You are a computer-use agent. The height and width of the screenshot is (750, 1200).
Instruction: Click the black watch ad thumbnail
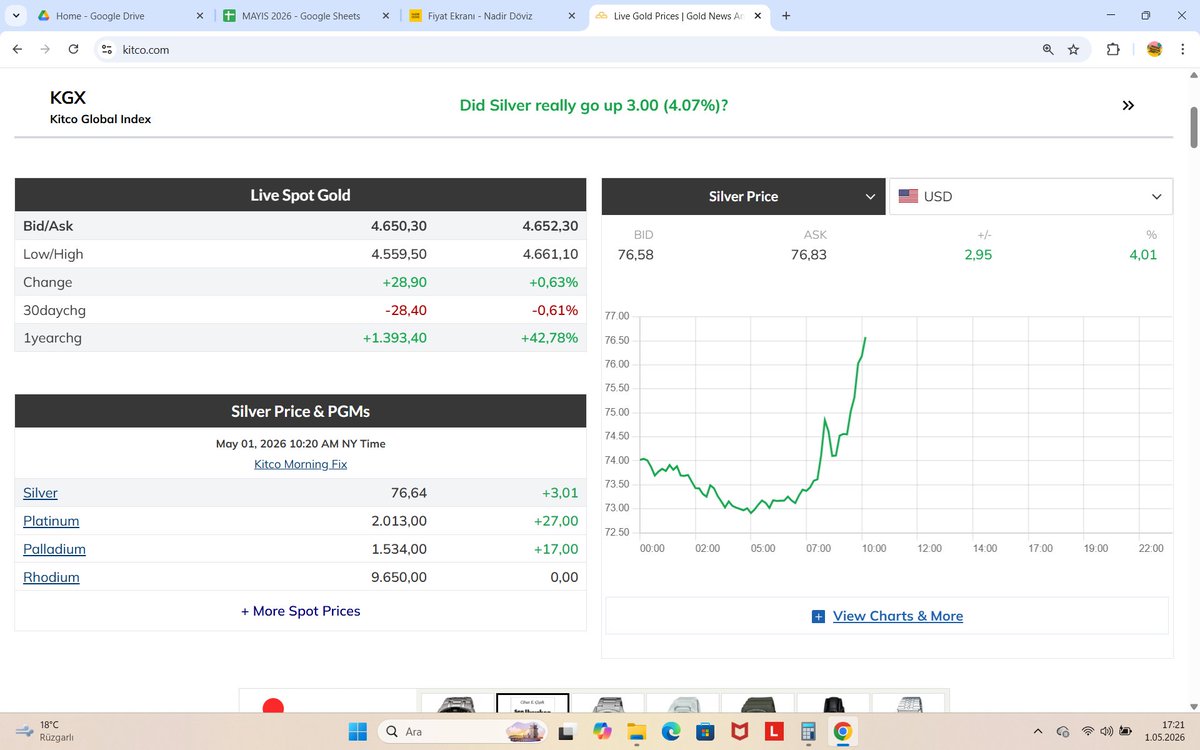point(833,703)
